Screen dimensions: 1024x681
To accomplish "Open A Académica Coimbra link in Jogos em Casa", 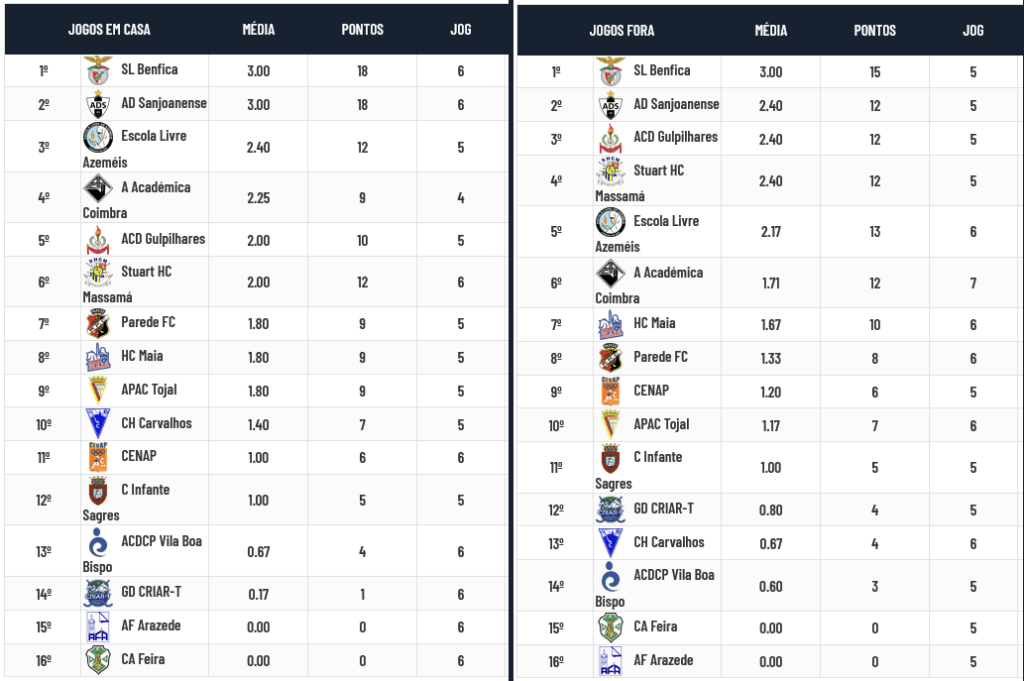I will point(155,187).
